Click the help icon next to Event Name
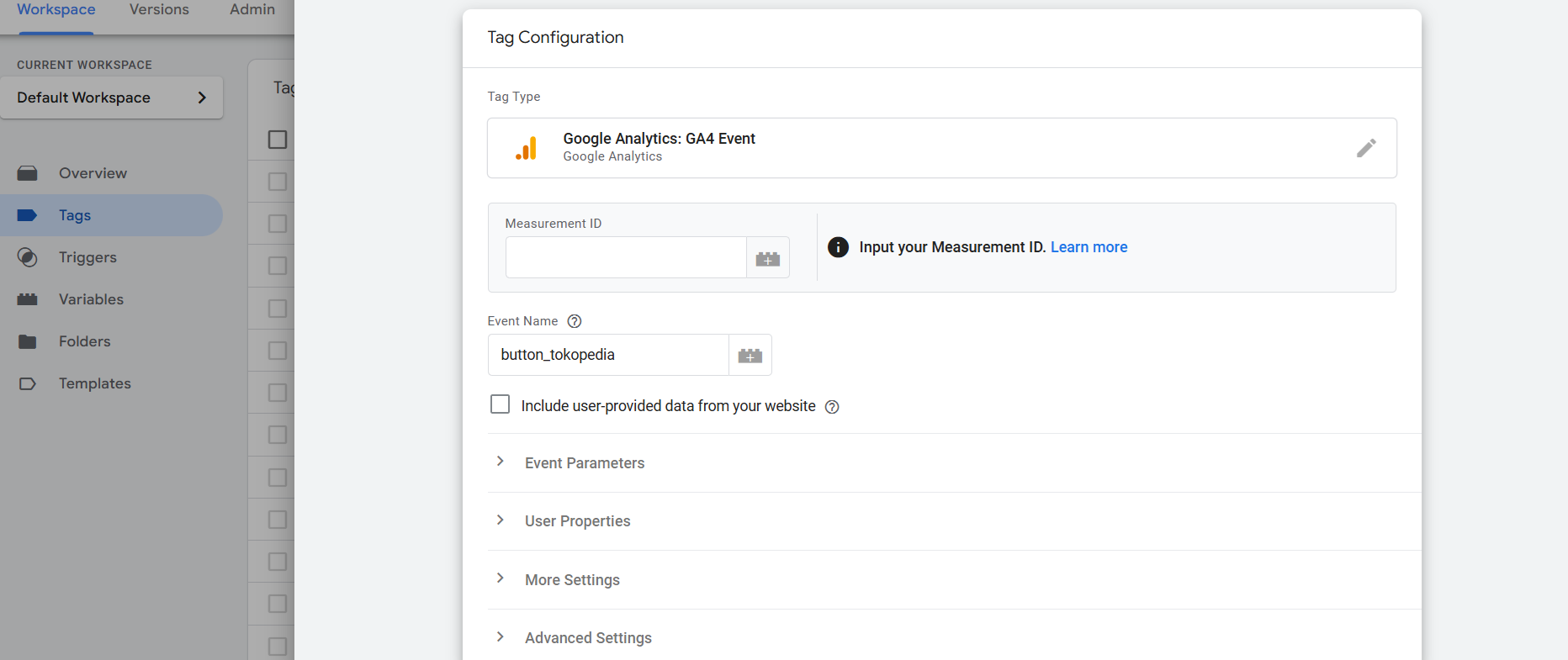The image size is (1568, 660). pos(575,321)
